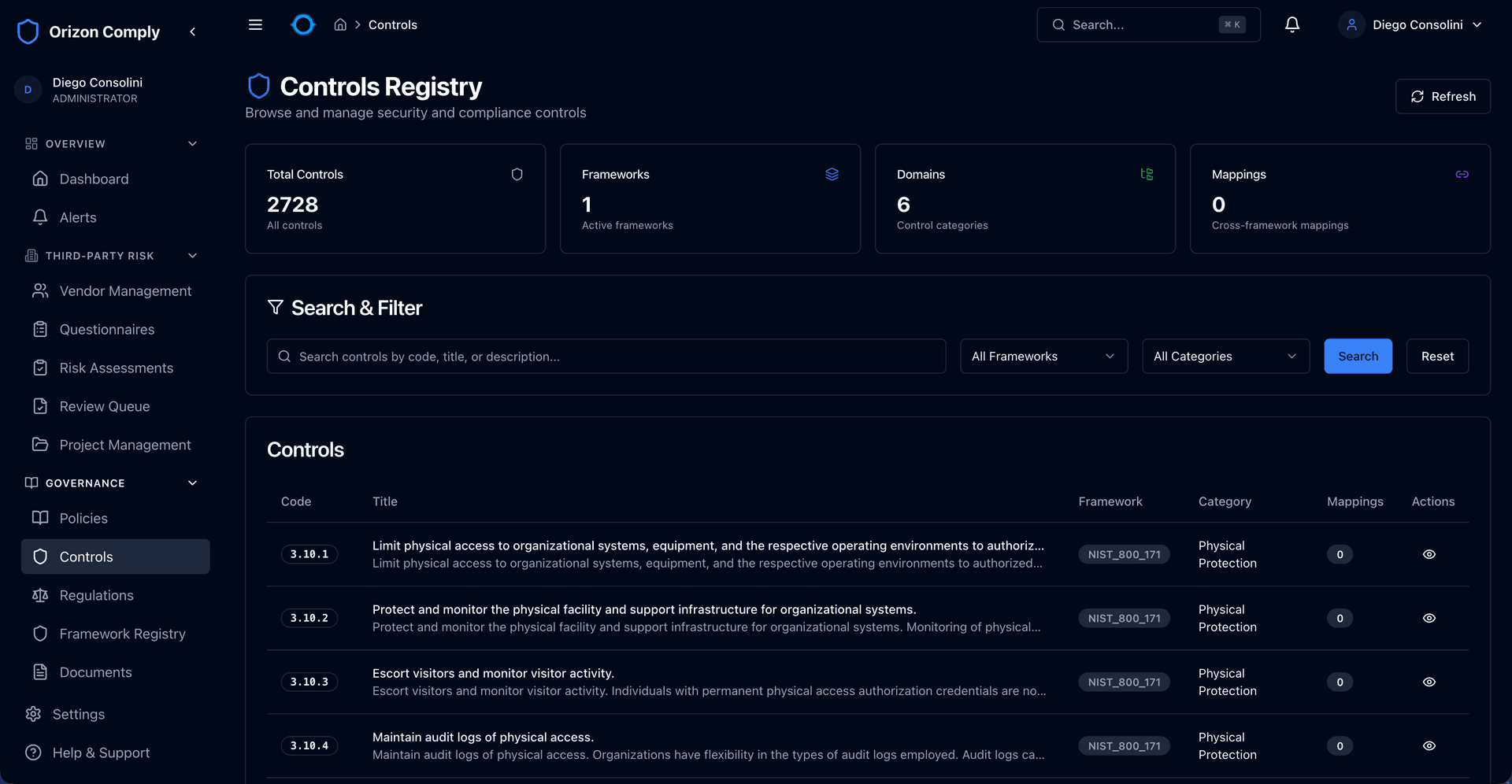Screen dimensions: 1512x784
Task: Open the Diego Consolini account menu
Action: click(1412, 24)
